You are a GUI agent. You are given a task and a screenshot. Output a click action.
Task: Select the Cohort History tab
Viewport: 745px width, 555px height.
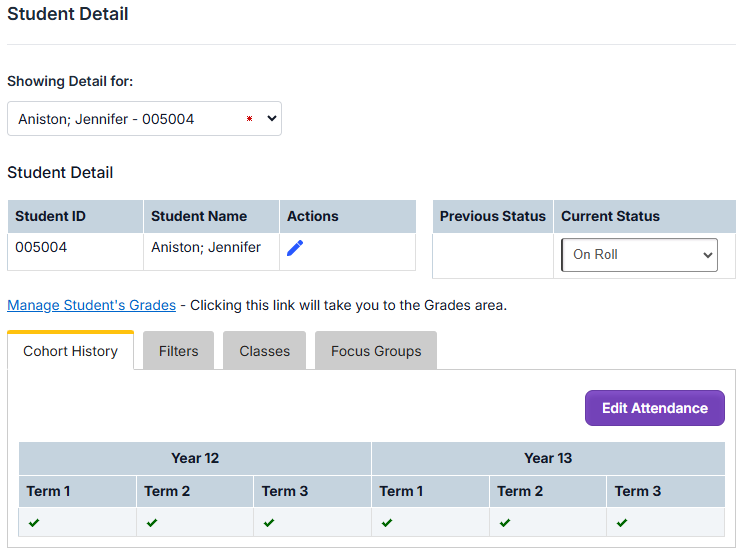(x=70, y=351)
